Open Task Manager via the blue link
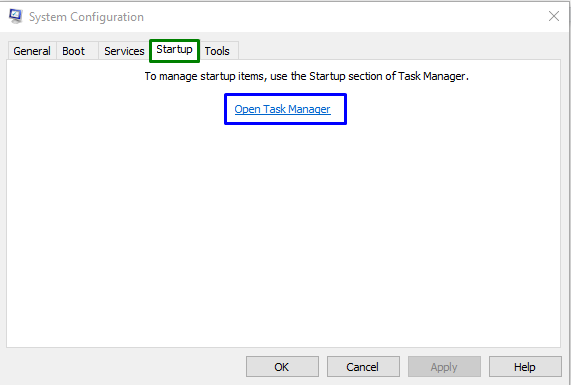 [x=283, y=109]
